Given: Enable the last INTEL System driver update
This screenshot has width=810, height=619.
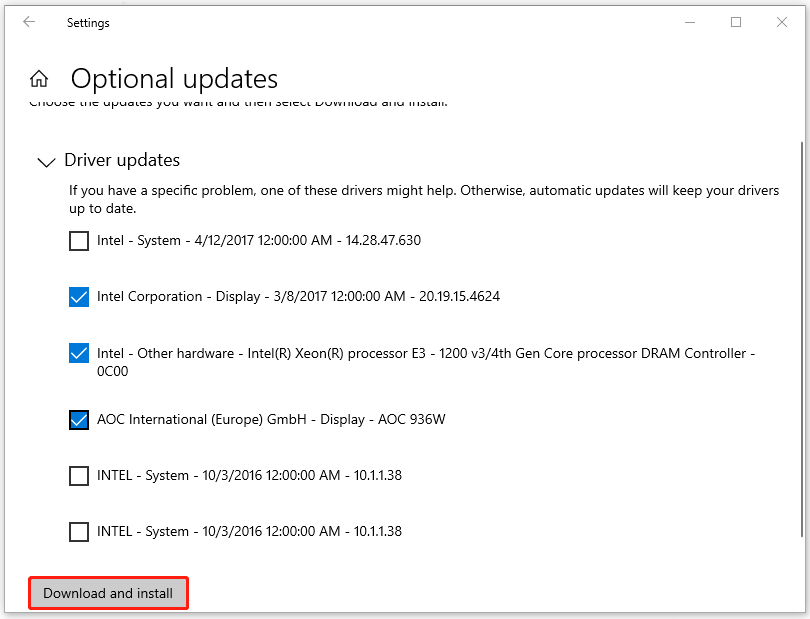Looking at the screenshot, I should pyautogui.click(x=79, y=532).
